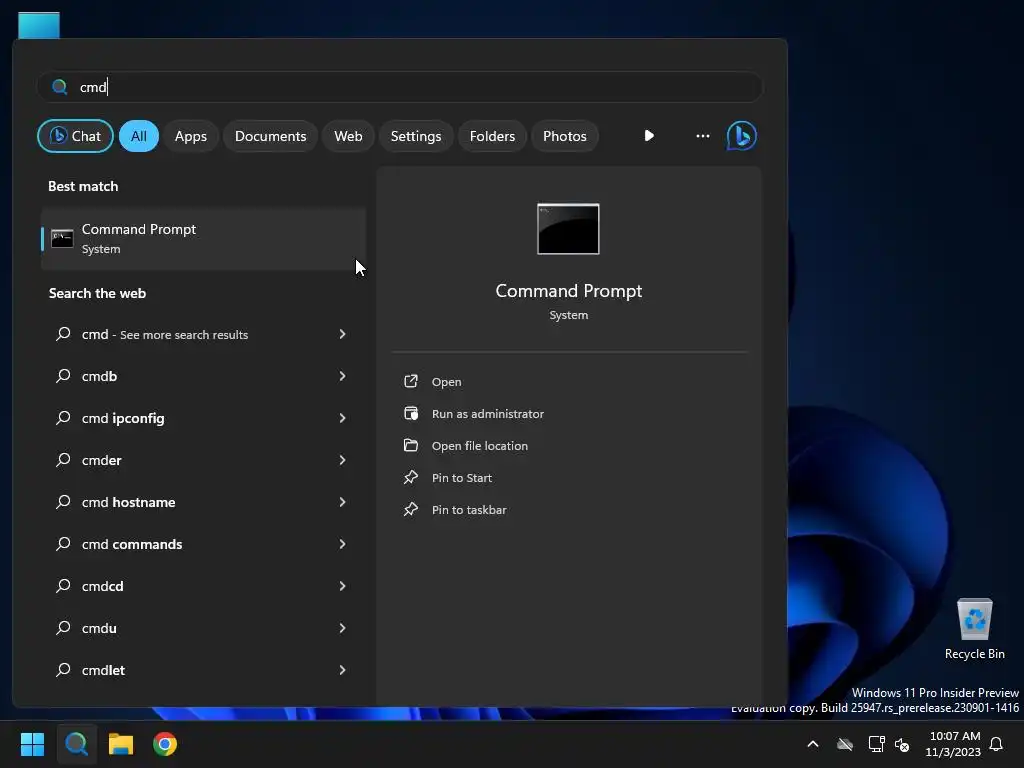Image resolution: width=1024 pixels, height=768 pixels.
Task: Filter results by Photos
Action: coord(565,136)
